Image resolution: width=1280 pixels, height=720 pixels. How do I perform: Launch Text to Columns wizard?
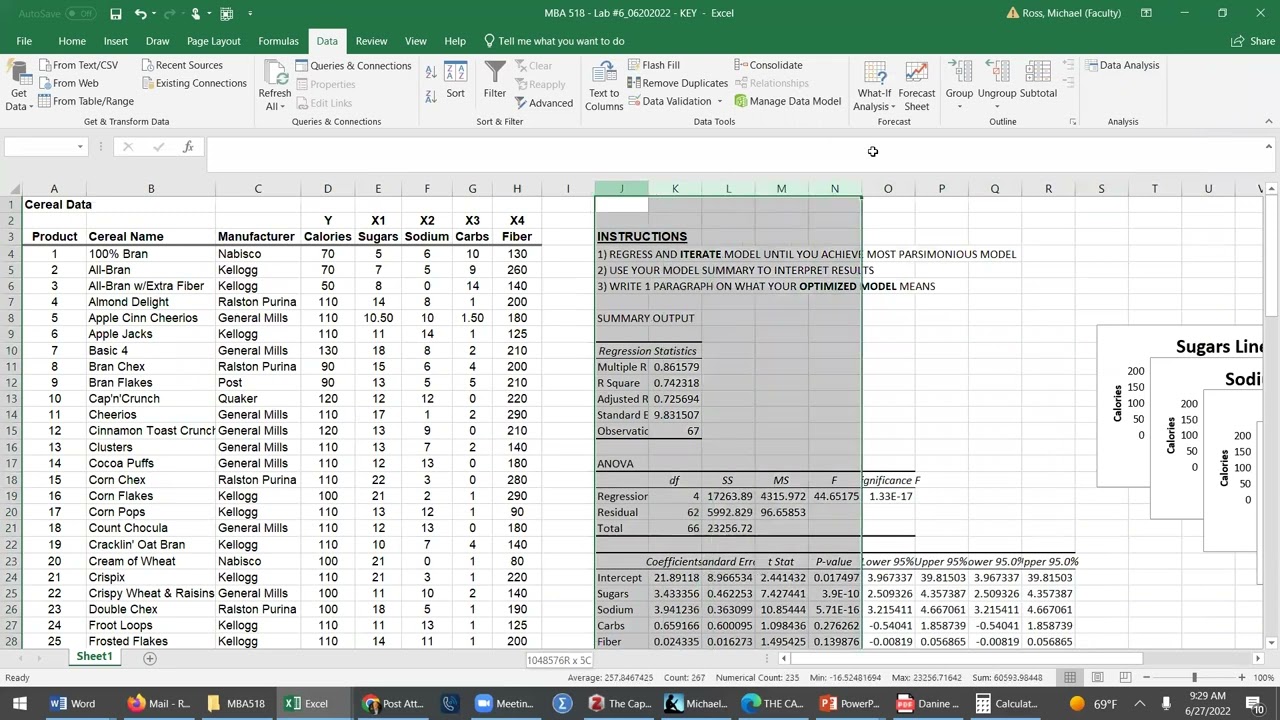coord(603,86)
